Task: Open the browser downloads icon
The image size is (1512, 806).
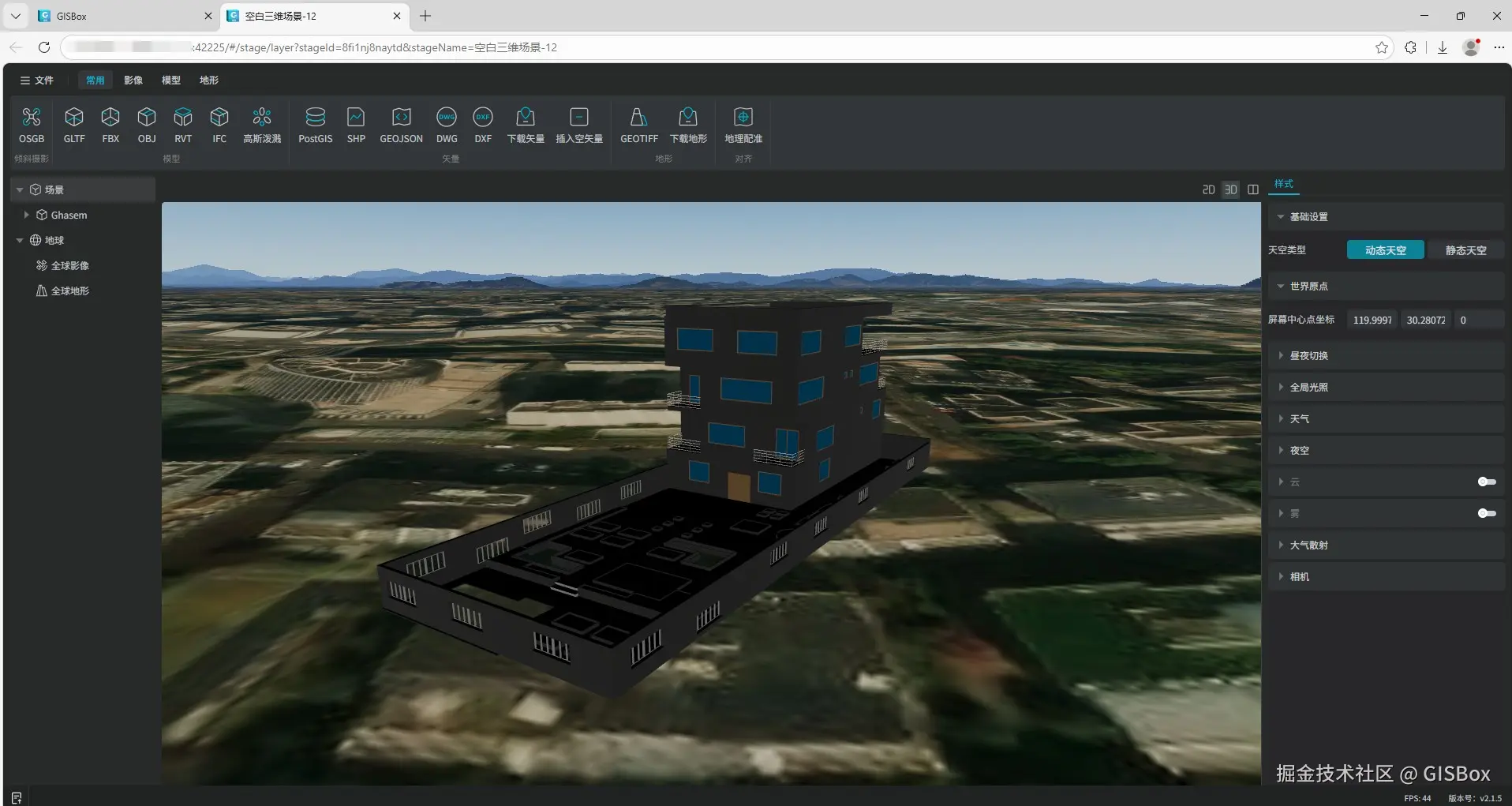Action: click(1443, 47)
